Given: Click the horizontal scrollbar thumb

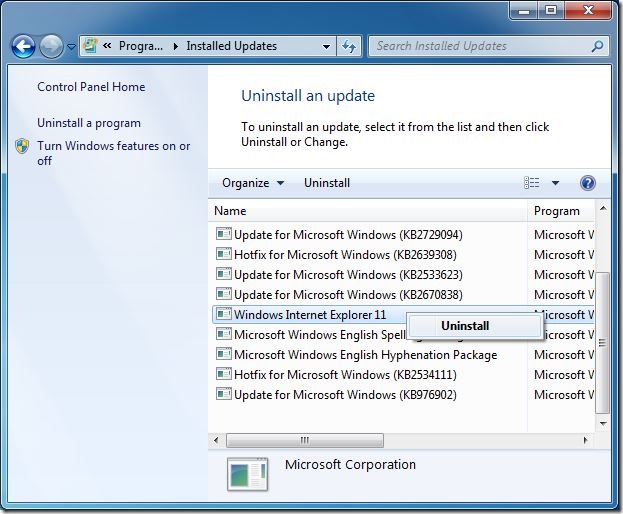Looking at the screenshot, I should click(305, 440).
